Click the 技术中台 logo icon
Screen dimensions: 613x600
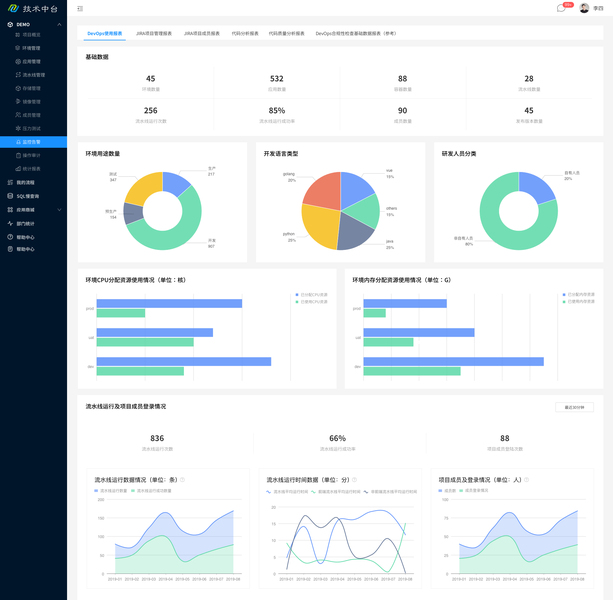pos(13,8)
